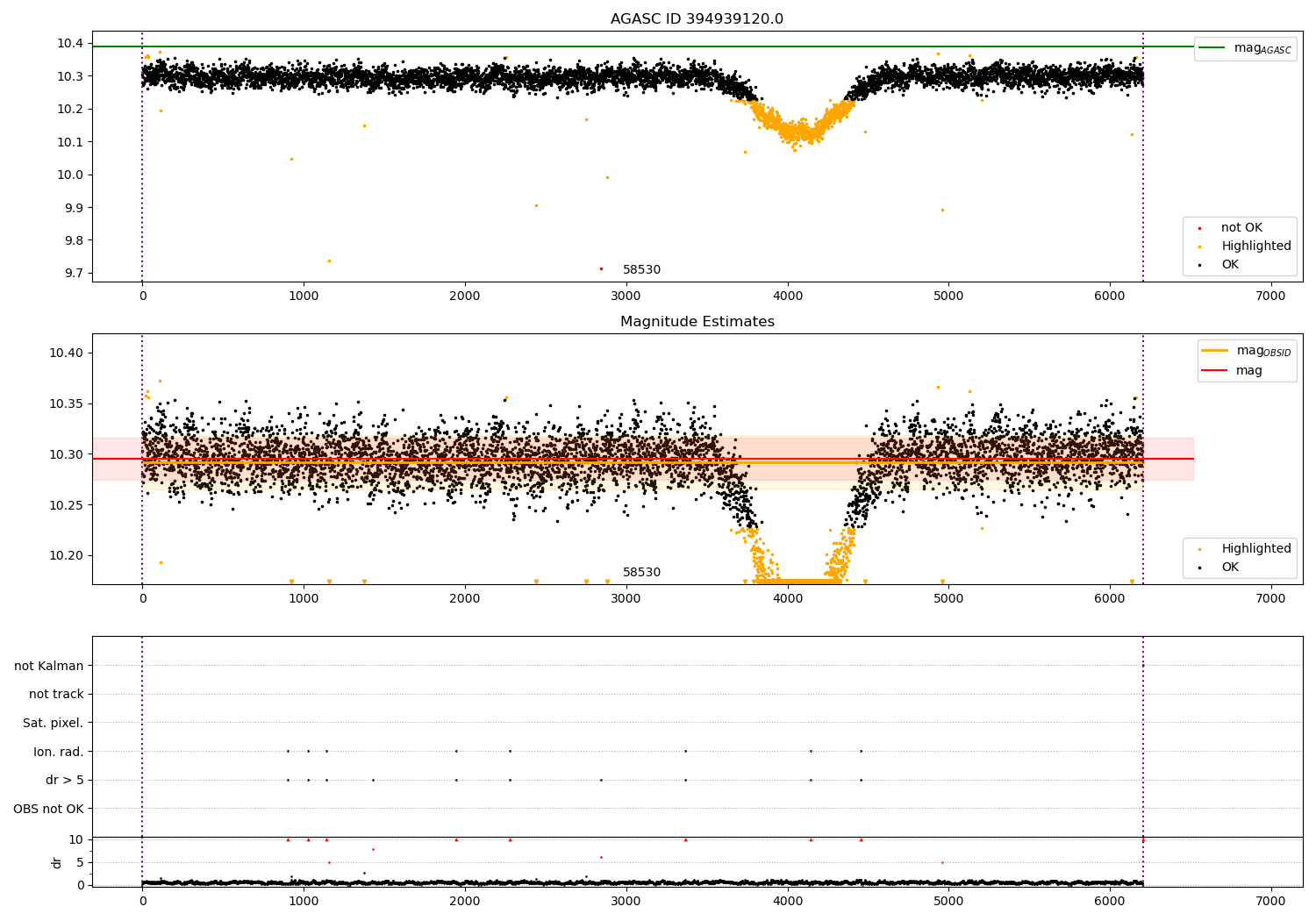Select the "dr > 5" row label
The width and height of the screenshot is (1316, 921).
pos(65,781)
